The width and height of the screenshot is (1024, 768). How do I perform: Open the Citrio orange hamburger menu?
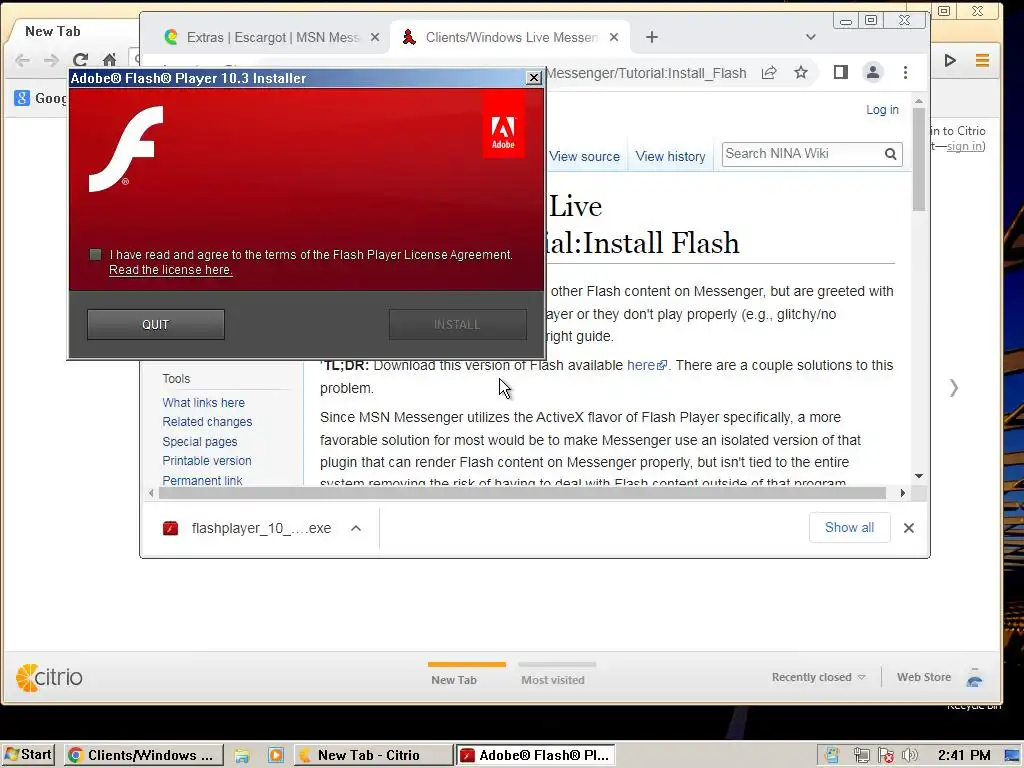[982, 61]
